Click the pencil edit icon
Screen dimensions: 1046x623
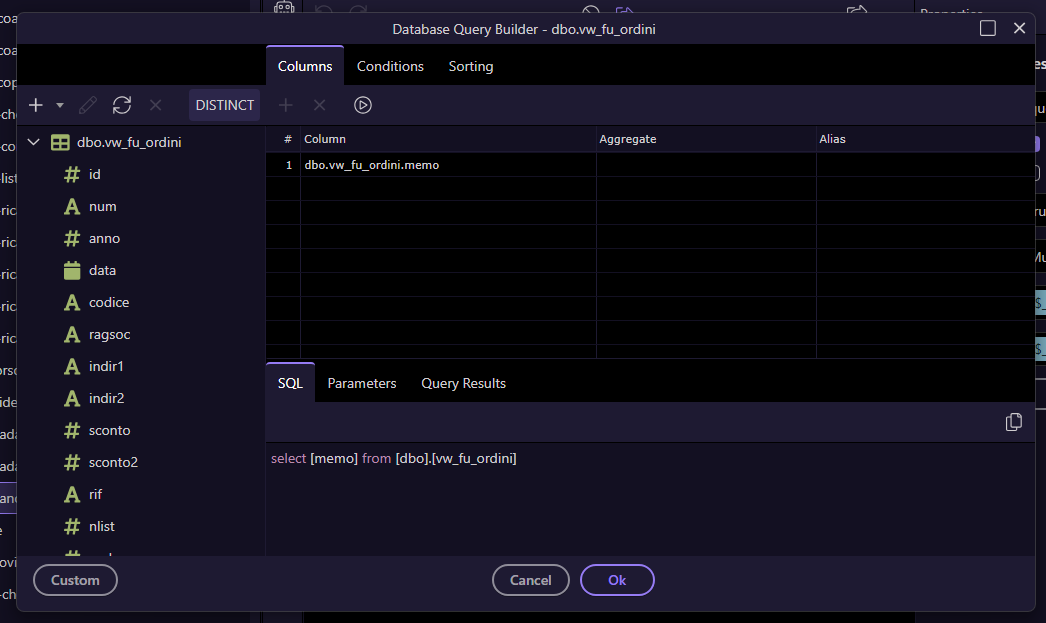pos(88,105)
